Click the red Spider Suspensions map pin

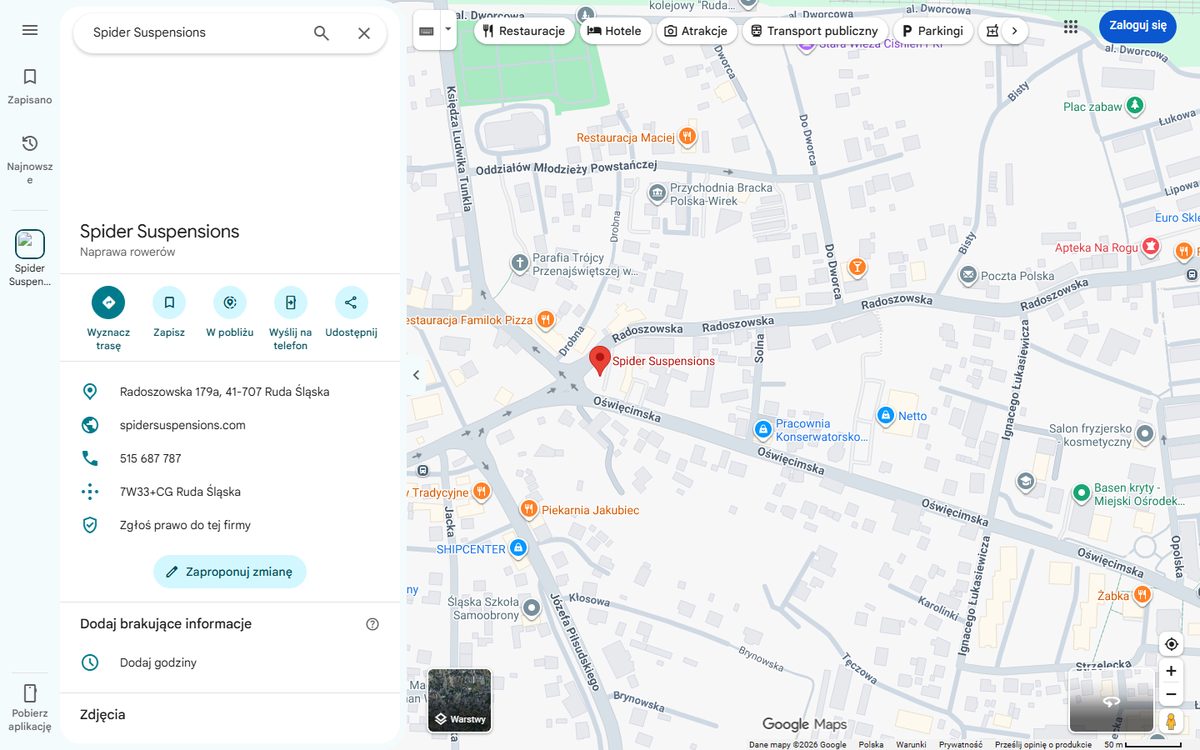click(x=599, y=360)
